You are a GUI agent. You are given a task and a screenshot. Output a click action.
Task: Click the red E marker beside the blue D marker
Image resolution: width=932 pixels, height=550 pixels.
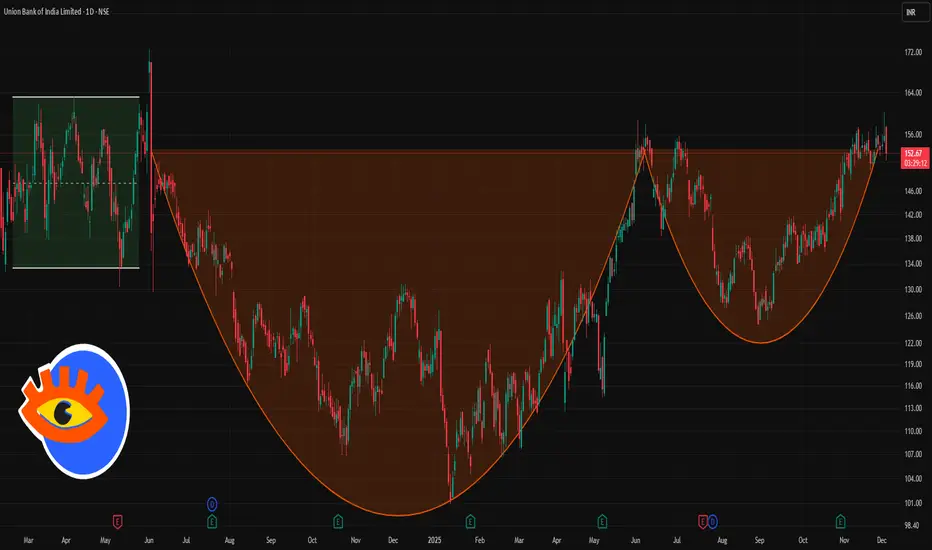[702, 522]
